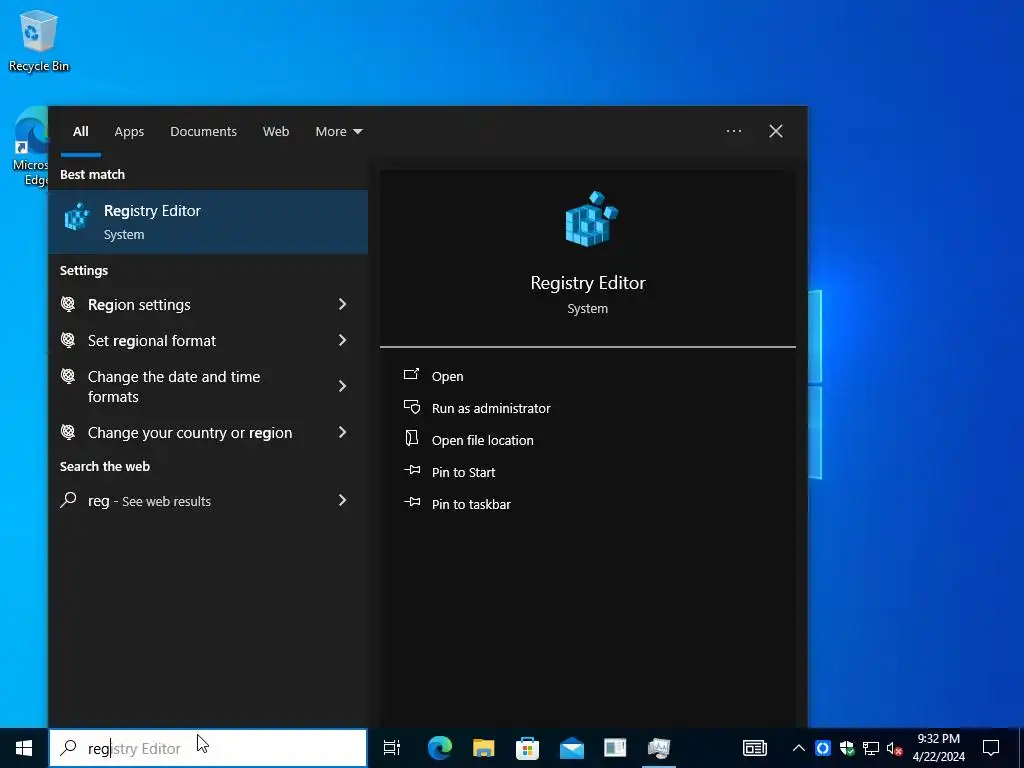Click the Run as administrator shield icon
1024x768 pixels.
coord(411,407)
